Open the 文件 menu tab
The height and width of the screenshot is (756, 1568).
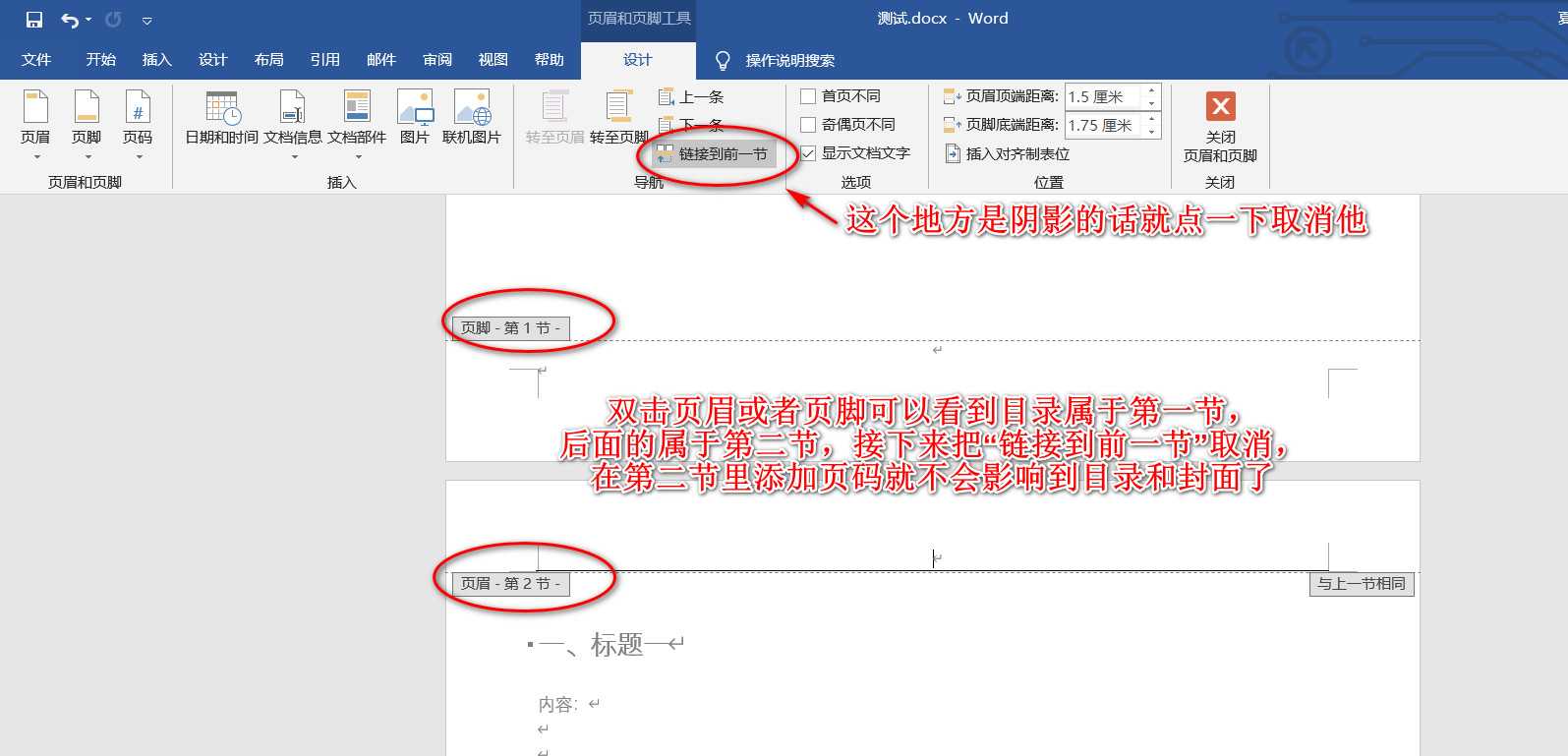(x=36, y=60)
